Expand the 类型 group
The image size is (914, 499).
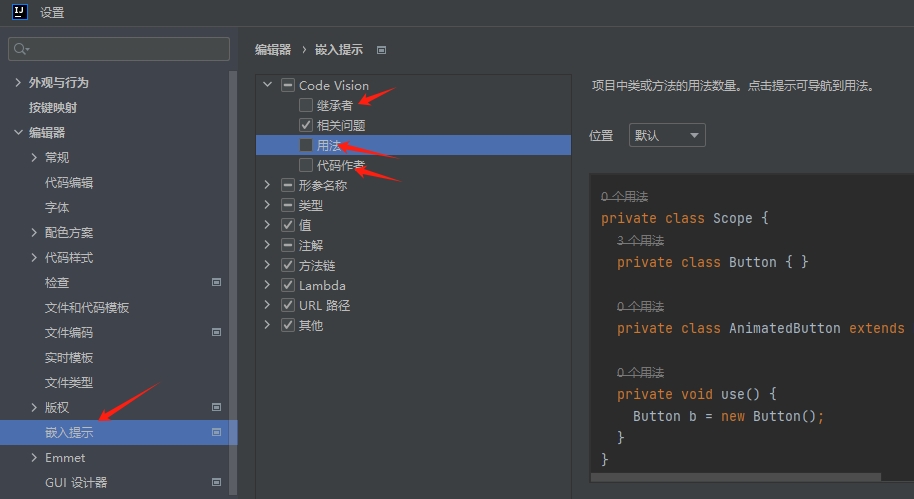click(x=268, y=205)
